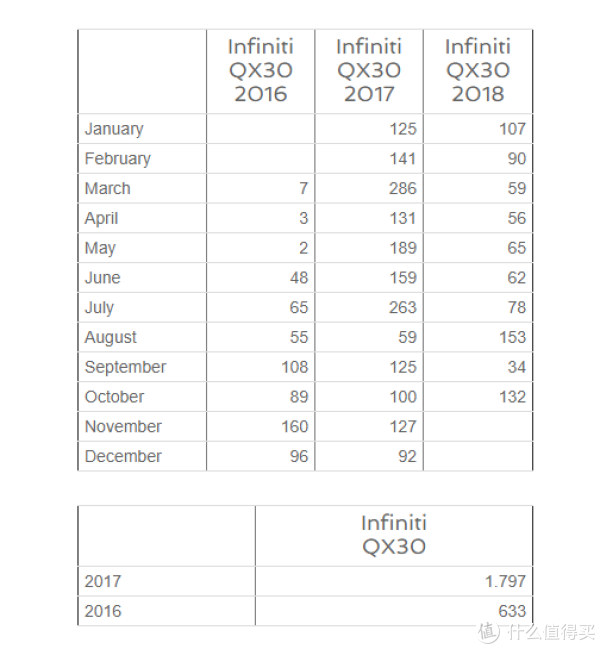This screenshot has height=649, width=600.
Task: Click the January 2017 value 125
Action: pyautogui.click(x=403, y=129)
